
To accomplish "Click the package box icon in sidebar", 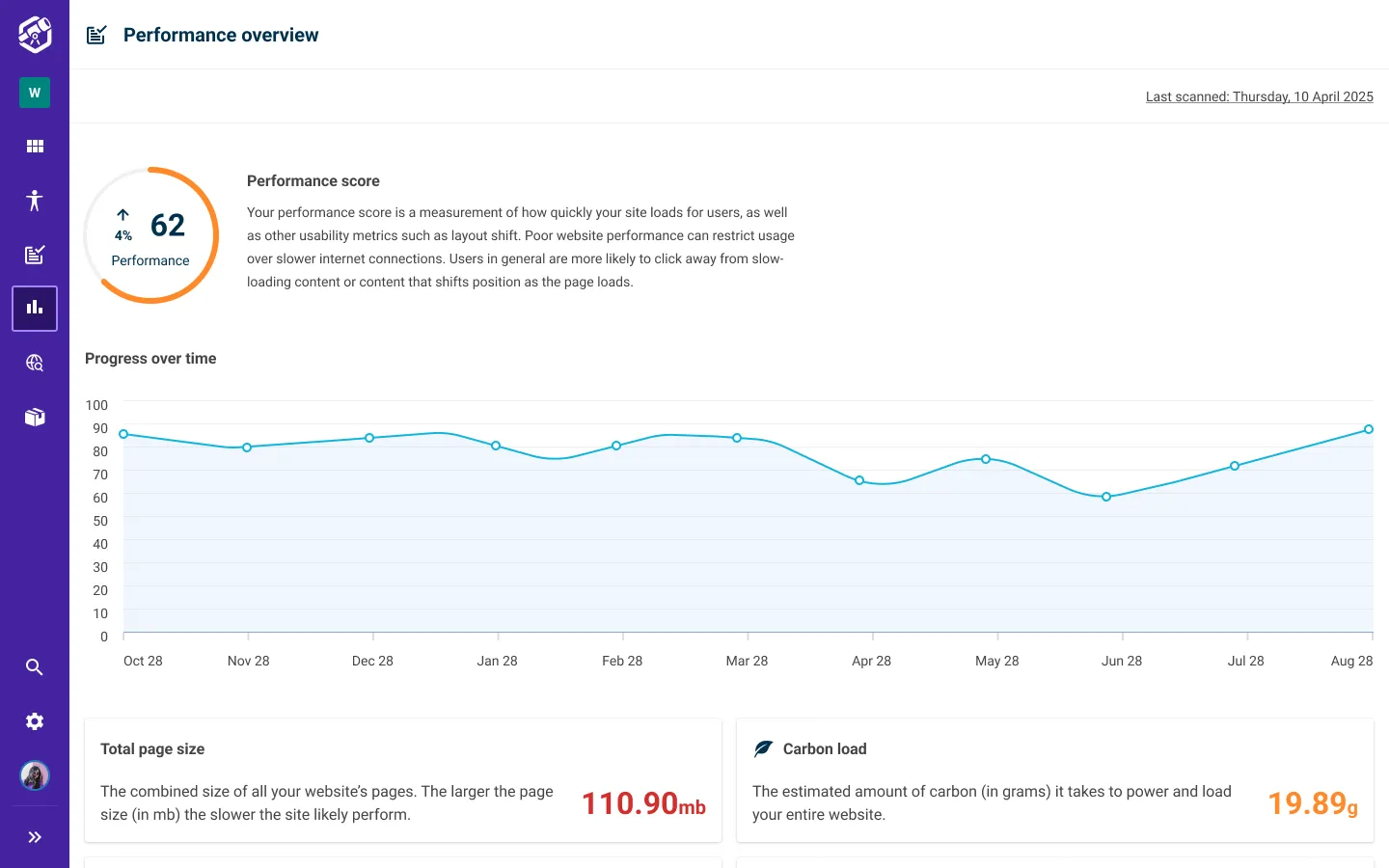I will [x=35, y=416].
